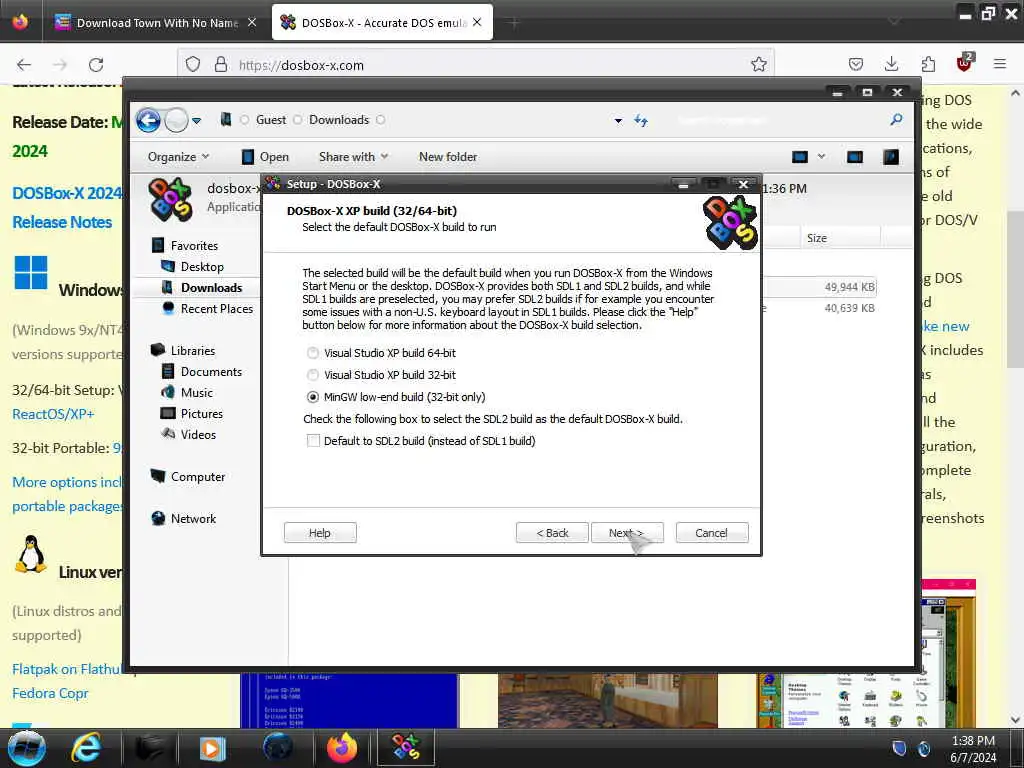
Task: Expand address bar history dropdown
Action: click(x=618, y=121)
